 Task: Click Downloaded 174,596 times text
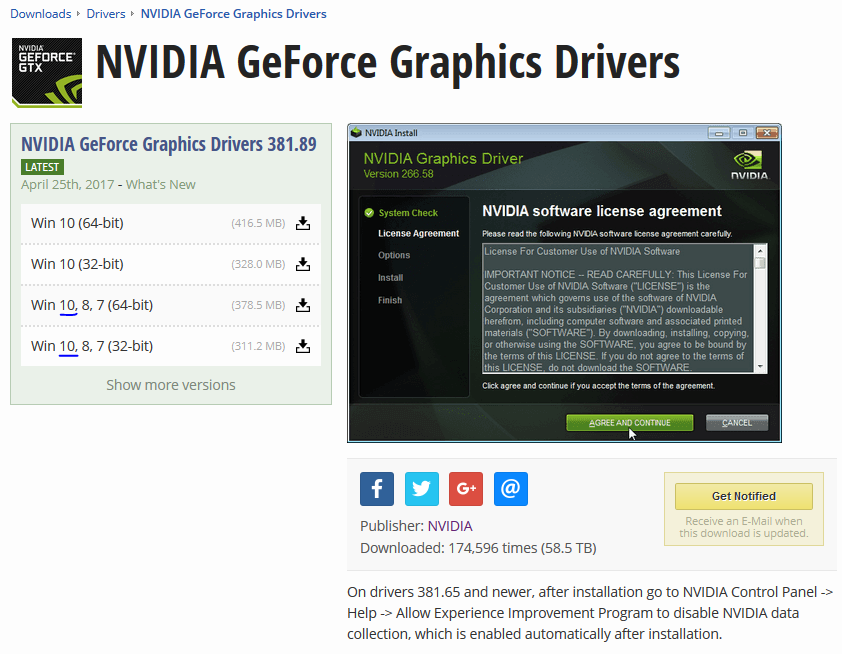click(478, 548)
